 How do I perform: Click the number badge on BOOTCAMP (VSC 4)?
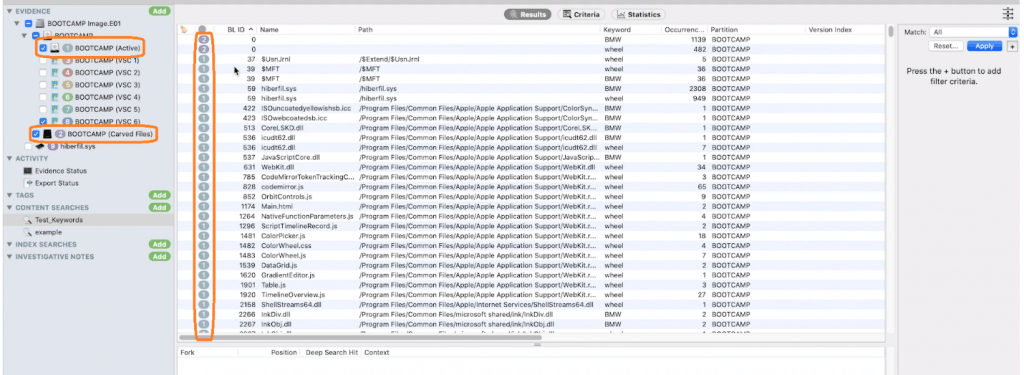(x=67, y=97)
